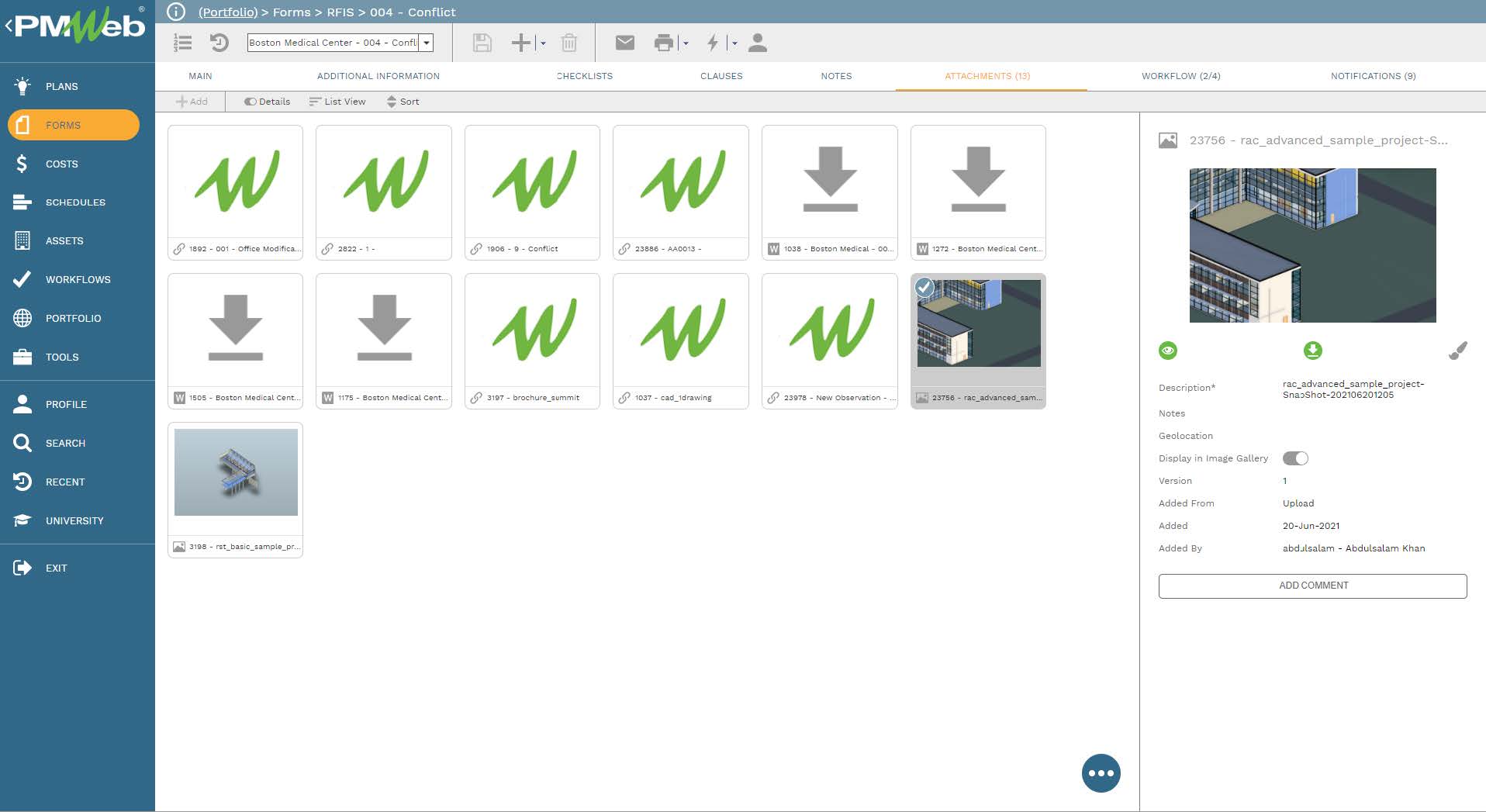1486x812 pixels.
Task: Open attachment 2822 - 1 thumbnail
Action: pos(384,192)
